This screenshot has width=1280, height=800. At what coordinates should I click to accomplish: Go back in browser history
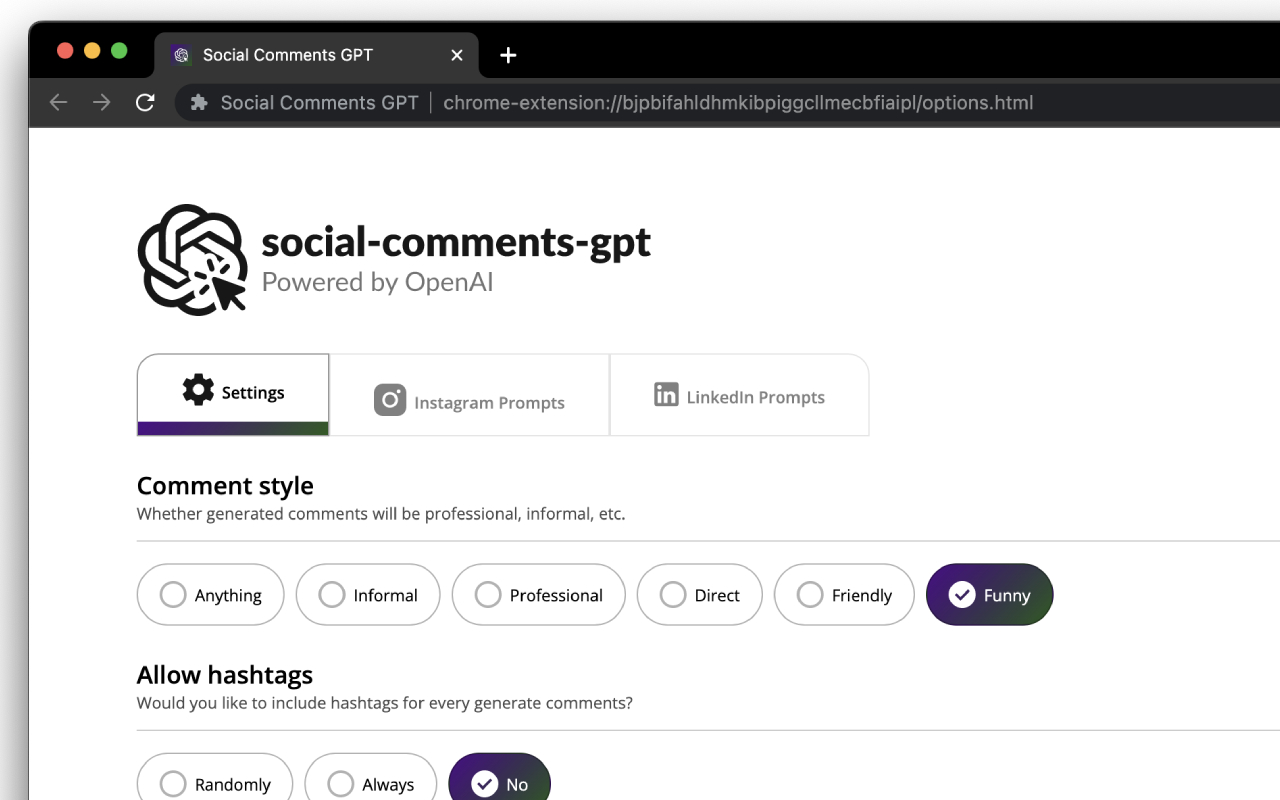pos(58,102)
